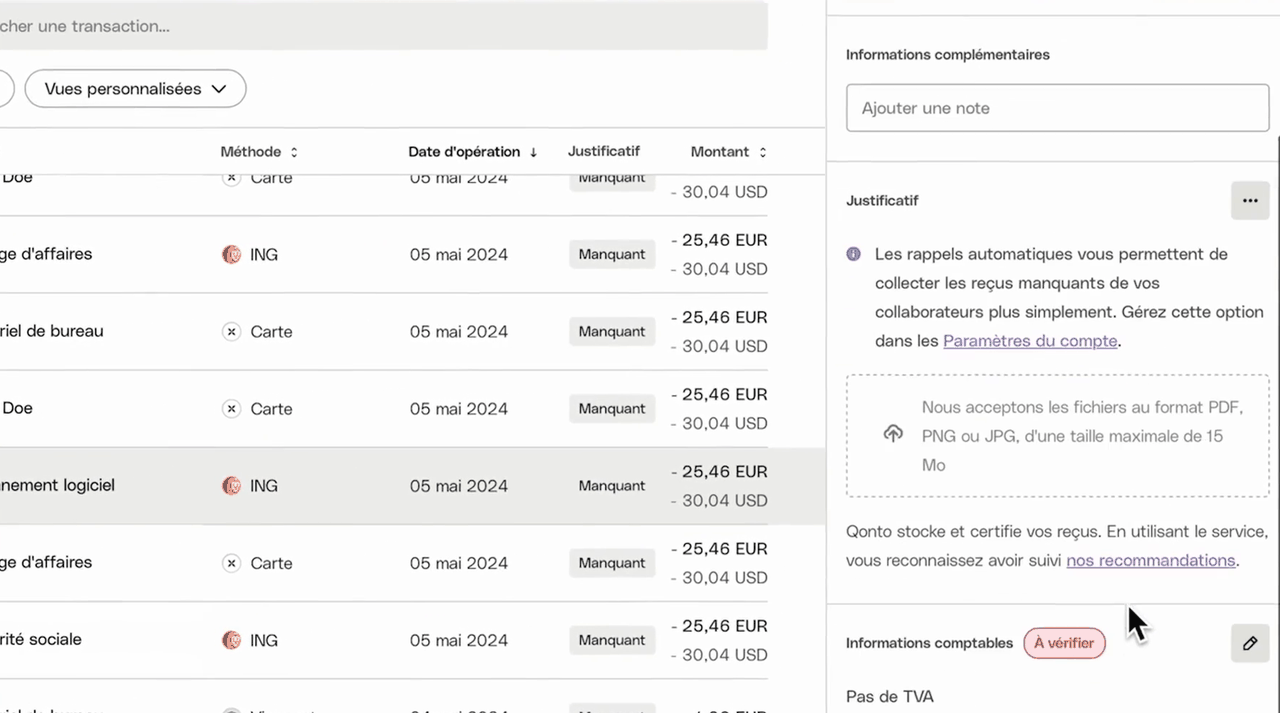Click the ING icon in the ING ge d'affaires row
The image size is (1280, 713).
(x=231, y=255)
